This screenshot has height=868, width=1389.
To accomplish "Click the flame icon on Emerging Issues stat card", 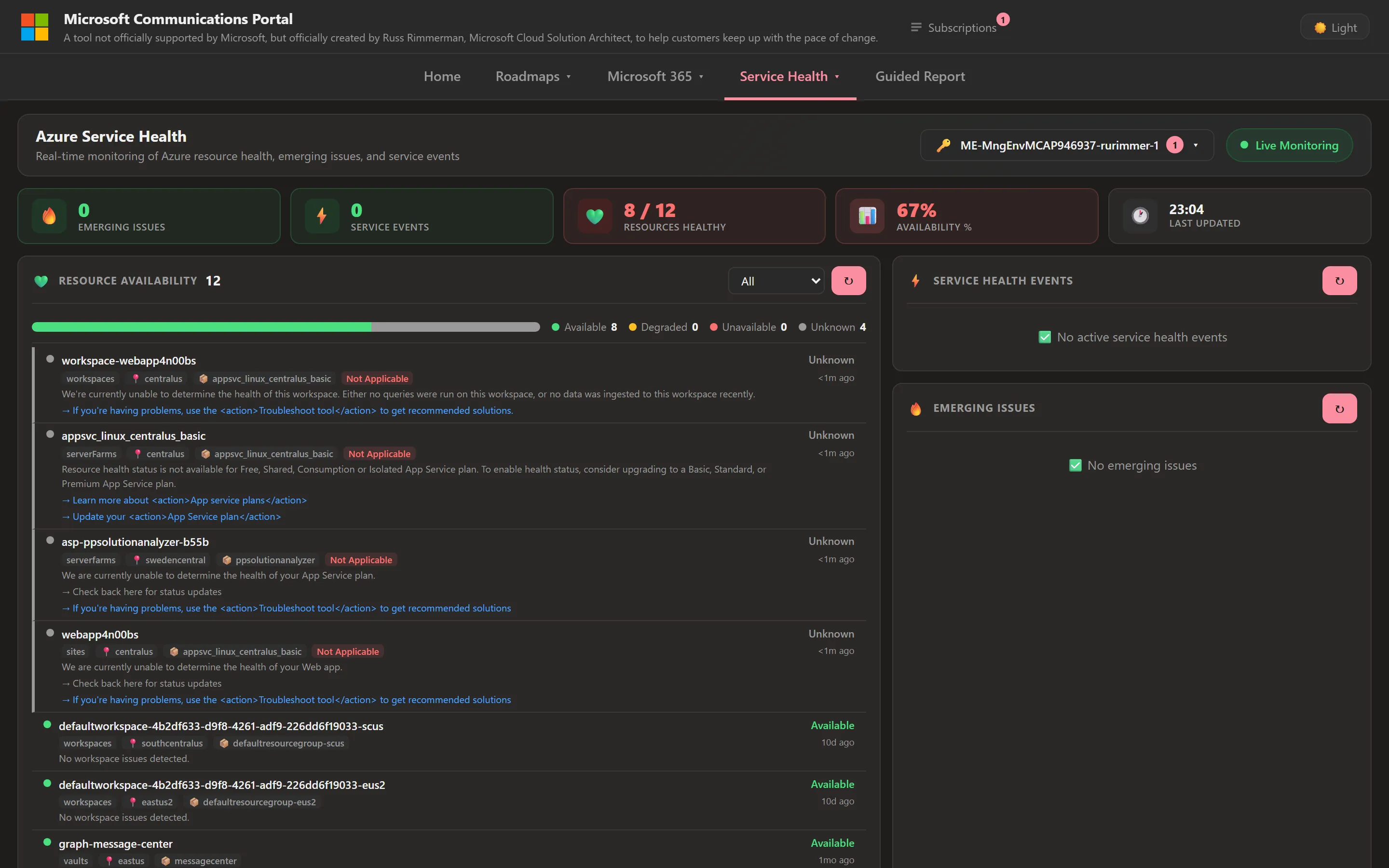I will pyautogui.click(x=49, y=216).
